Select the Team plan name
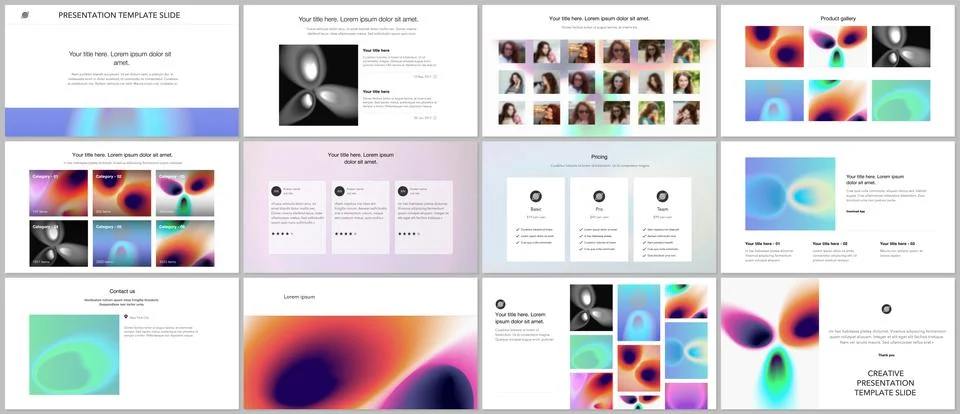The width and height of the screenshot is (960, 414). (x=662, y=209)
